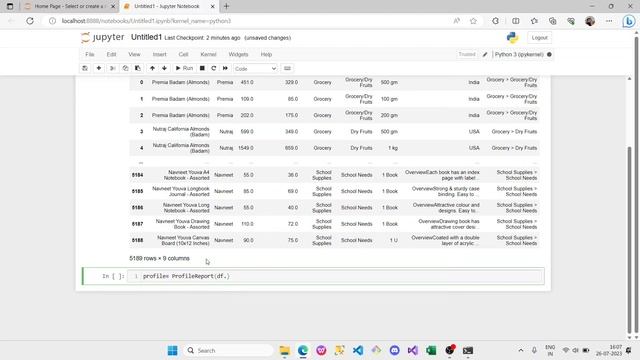This screenshot has height=360, width=640.
Task: Open the Widgets menu
Action: pos(238,54)
